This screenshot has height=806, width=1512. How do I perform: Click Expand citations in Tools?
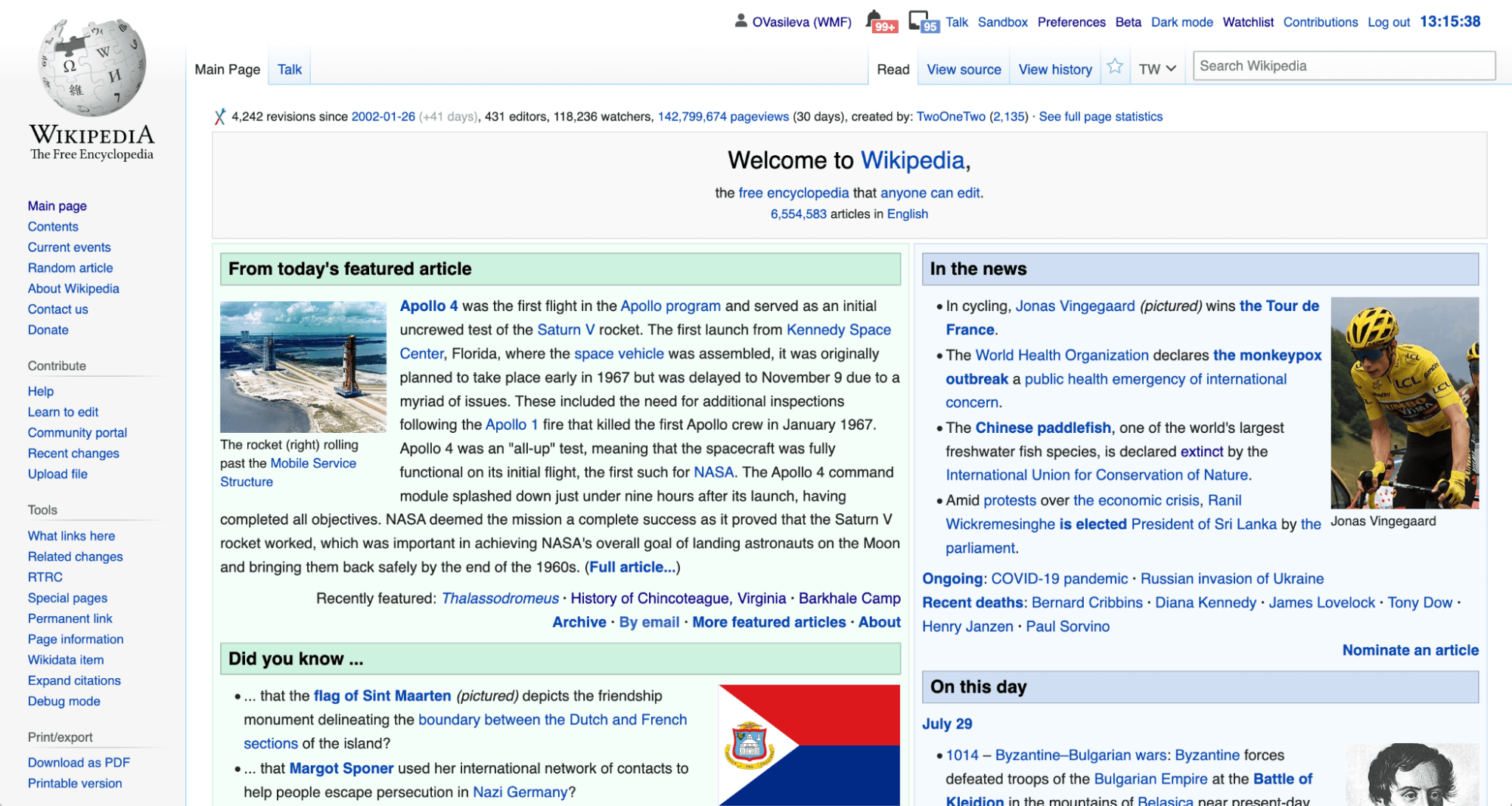point(74,680)
